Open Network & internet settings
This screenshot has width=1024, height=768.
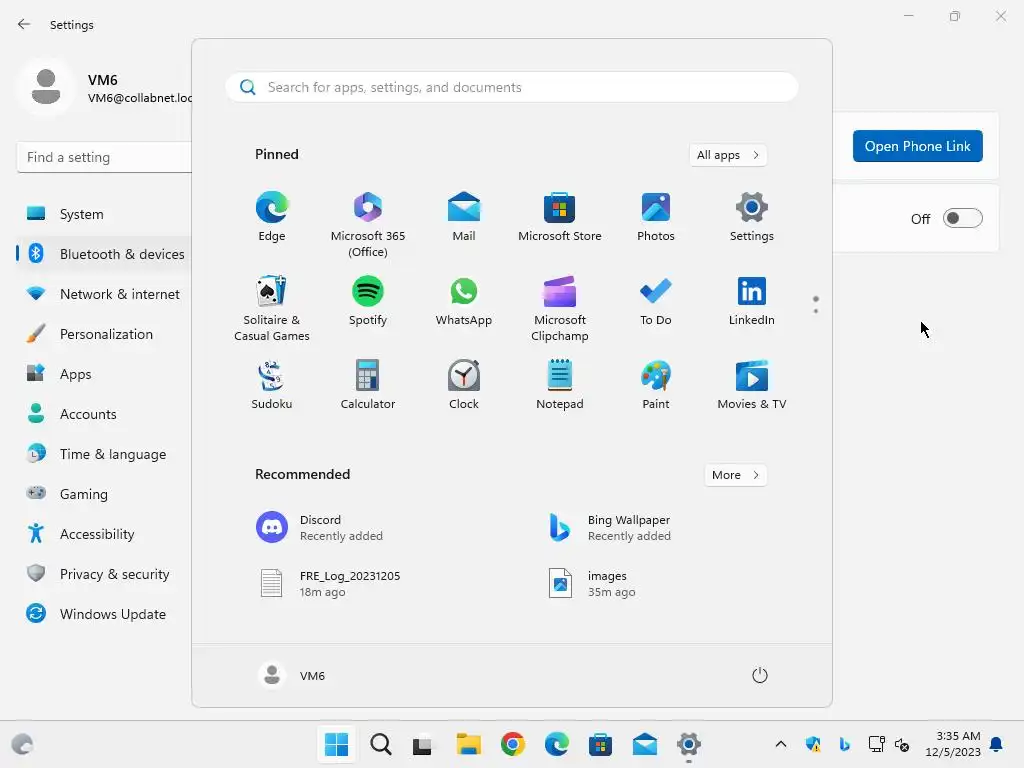coord(104,294)
